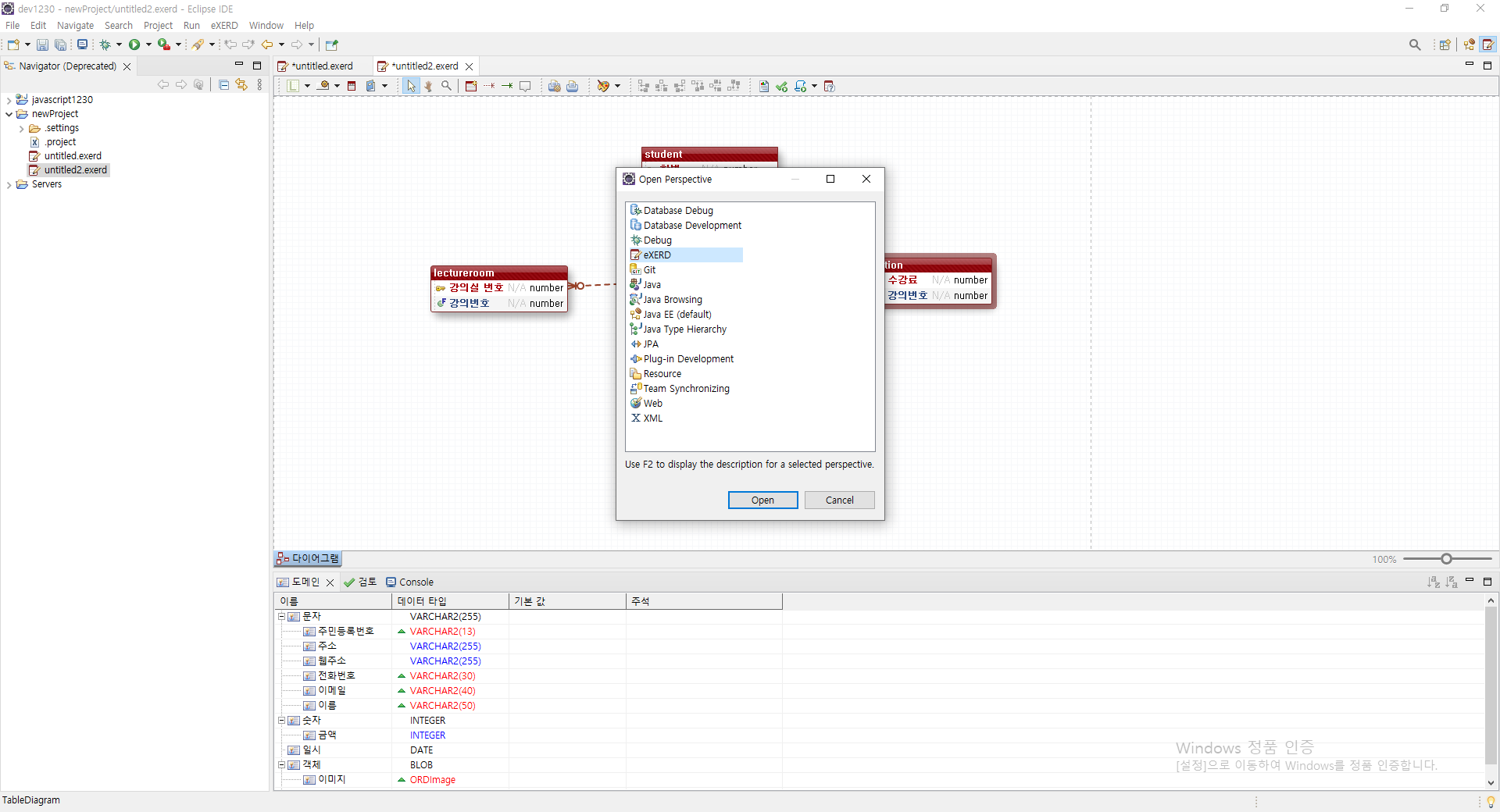Viewport: 1500px width, 812px height.
Task: Open the eXERD menu in menu bar
Action: click(x=224, y=26)
